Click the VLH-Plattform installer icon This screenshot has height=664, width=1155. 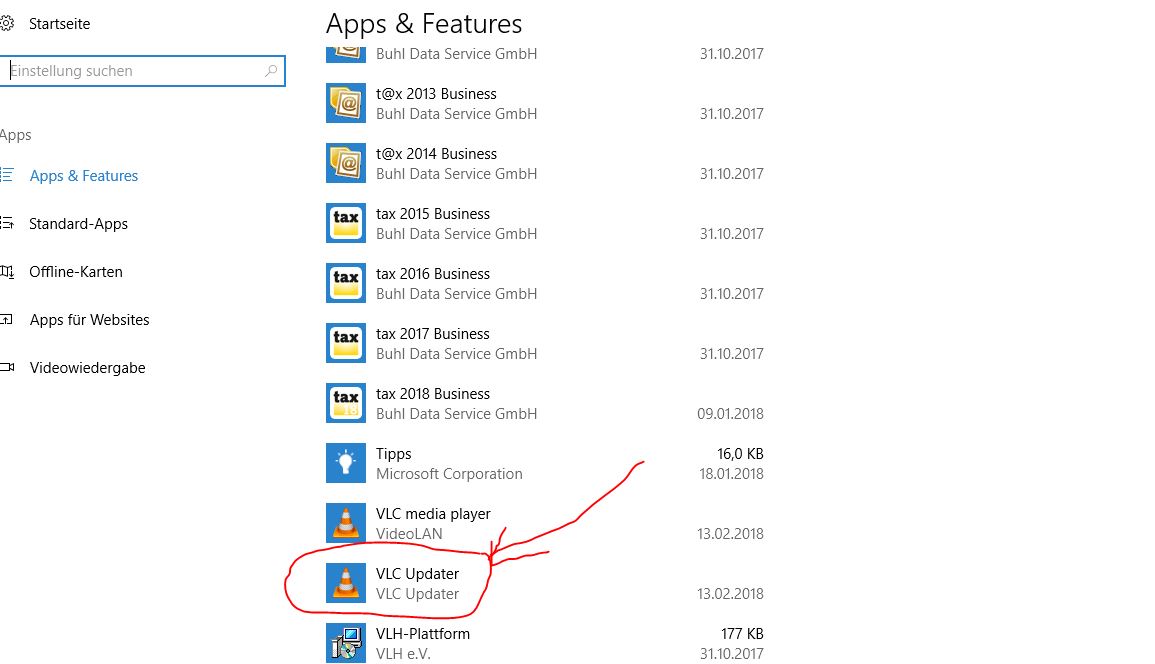(345, 643)
